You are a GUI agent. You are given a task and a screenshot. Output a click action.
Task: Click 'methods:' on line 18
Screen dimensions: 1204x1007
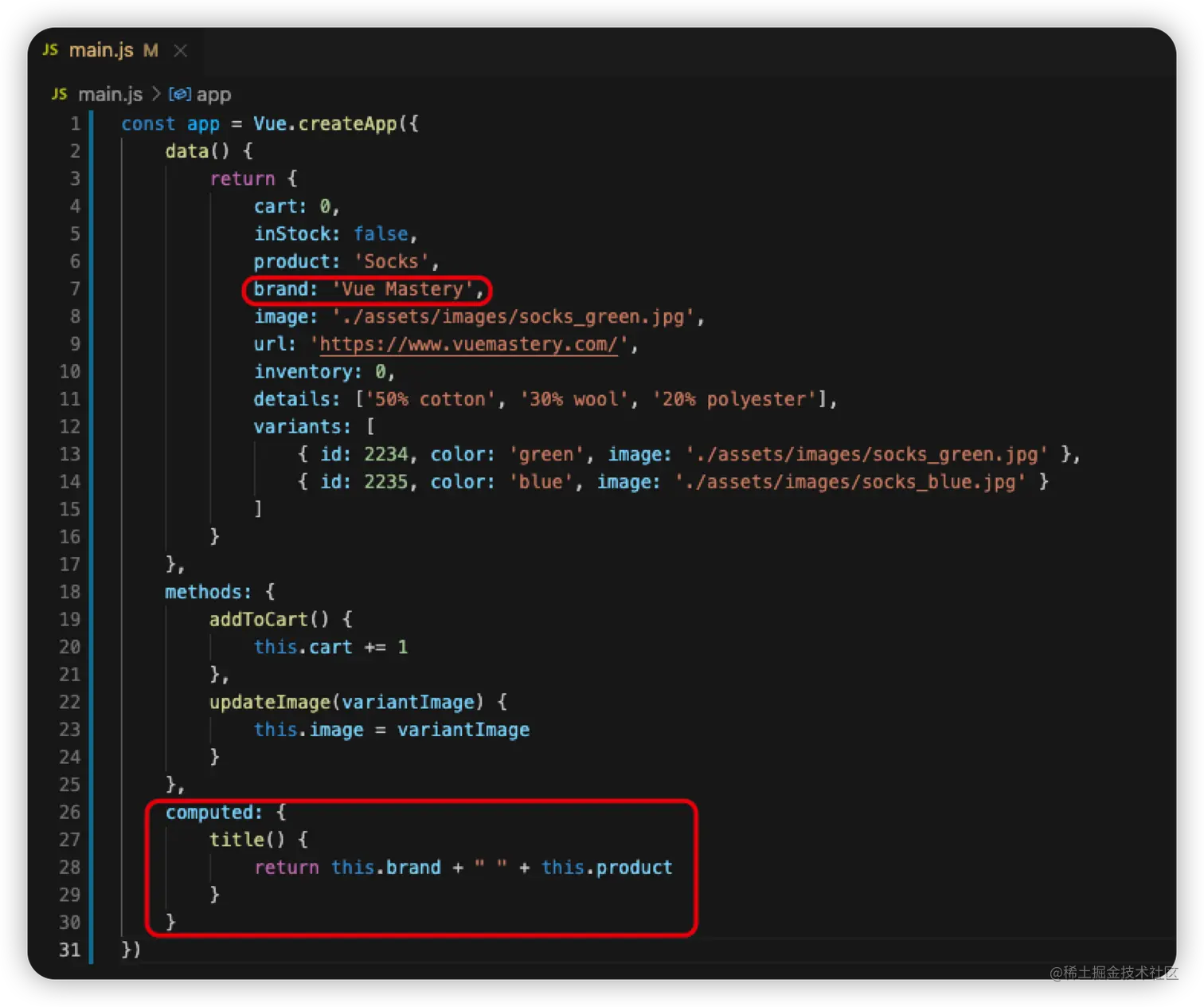pyautogui.click(x=209, y=591)
